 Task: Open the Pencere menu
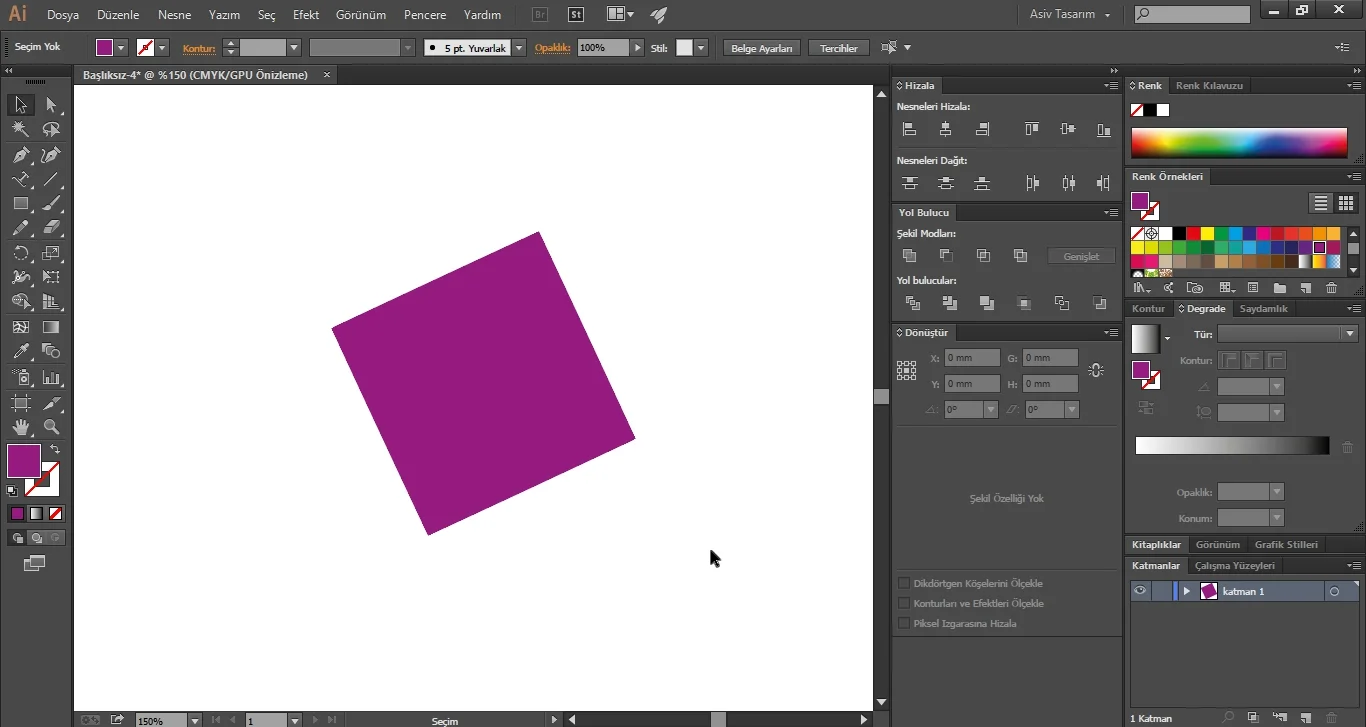[425, 15]
